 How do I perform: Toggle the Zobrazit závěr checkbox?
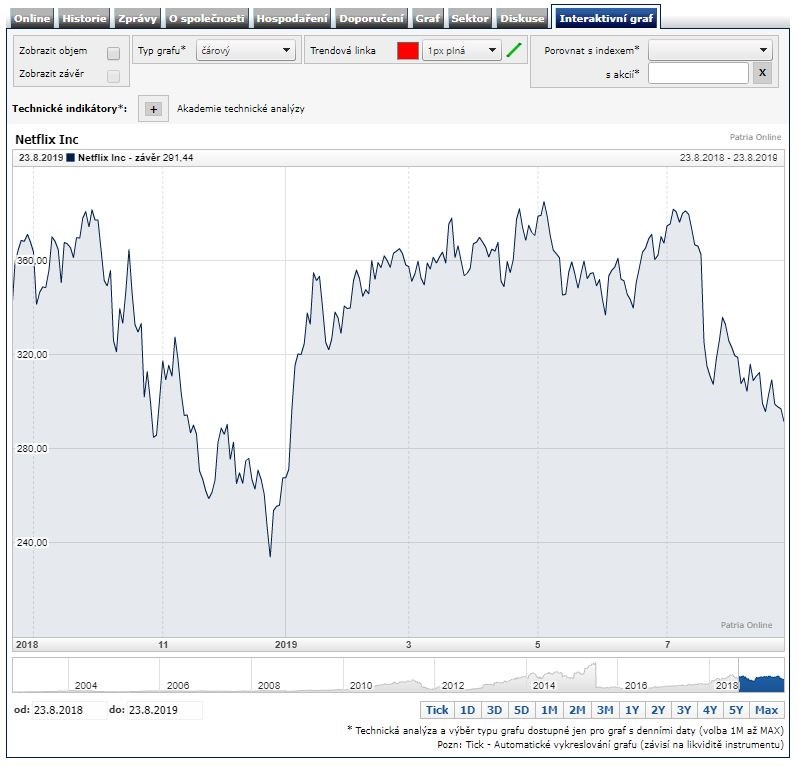click(113, 76)
